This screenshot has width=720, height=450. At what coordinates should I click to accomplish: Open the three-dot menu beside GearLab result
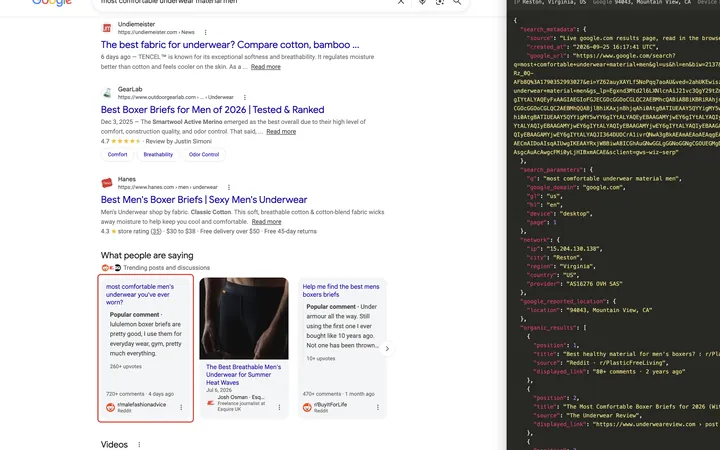coord(245,97)
